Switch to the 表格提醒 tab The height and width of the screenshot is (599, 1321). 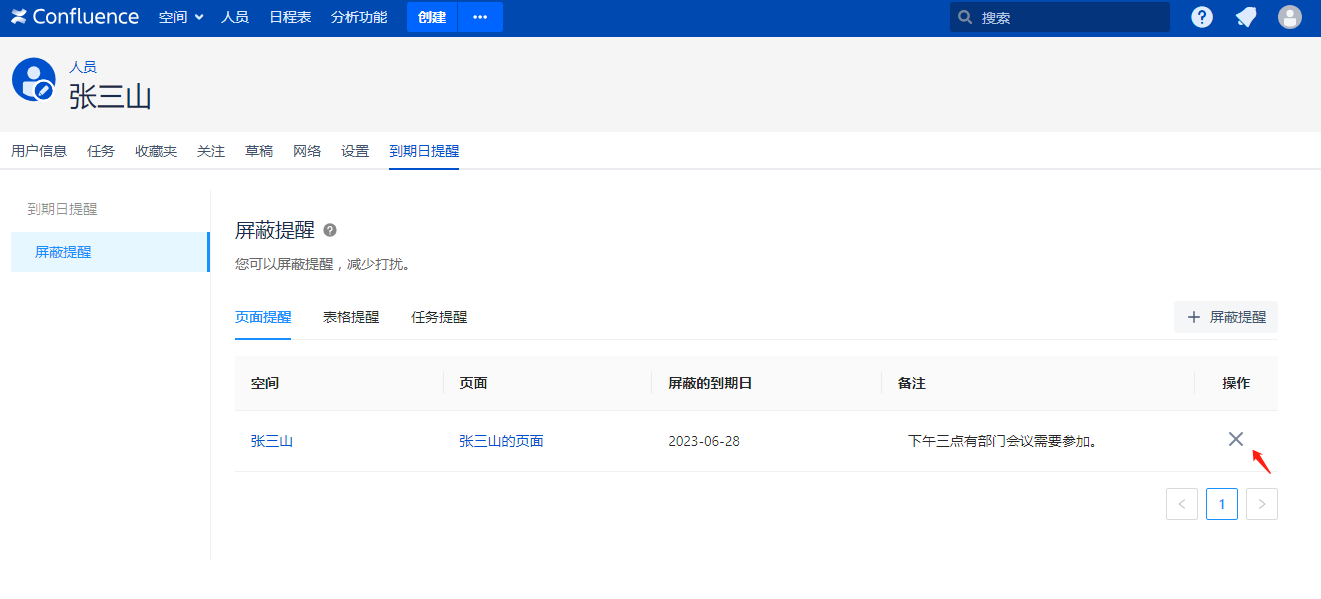tap(351, 317)
